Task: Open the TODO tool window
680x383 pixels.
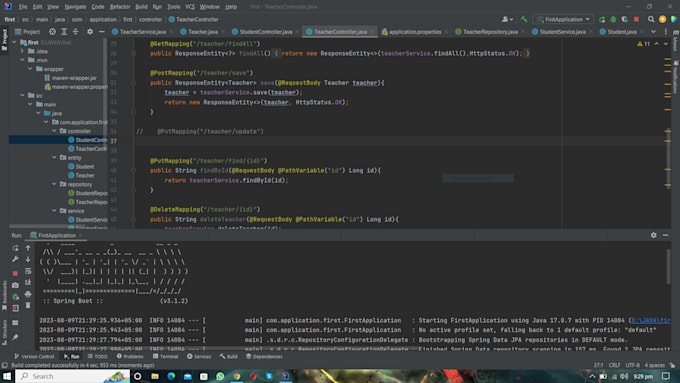Action: (98, 357)
